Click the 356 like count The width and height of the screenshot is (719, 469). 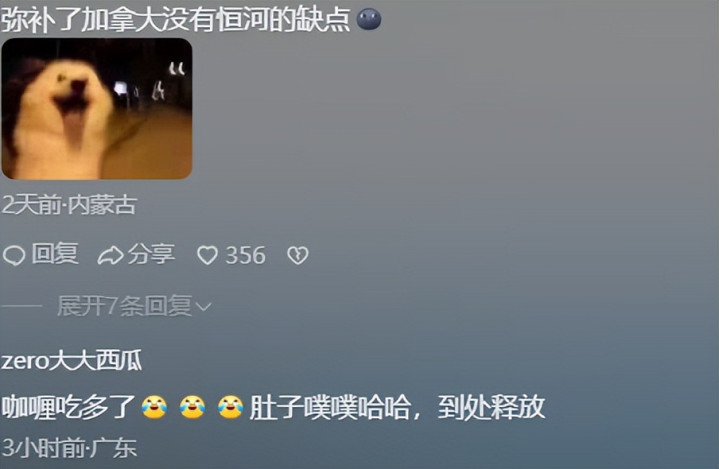(x=246, y=255)
